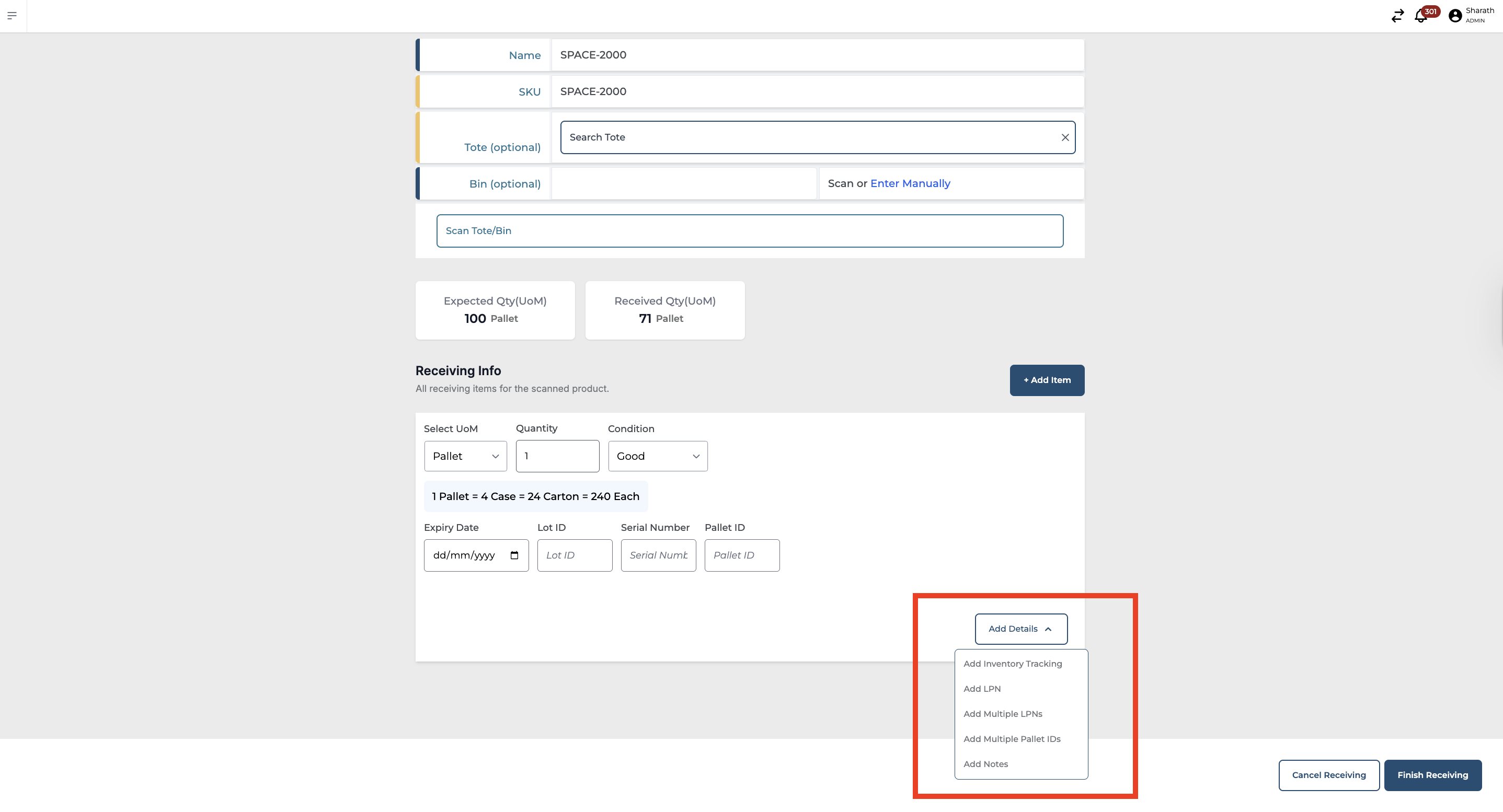Open notifications bell with 301 badge

coord(1421,16)
